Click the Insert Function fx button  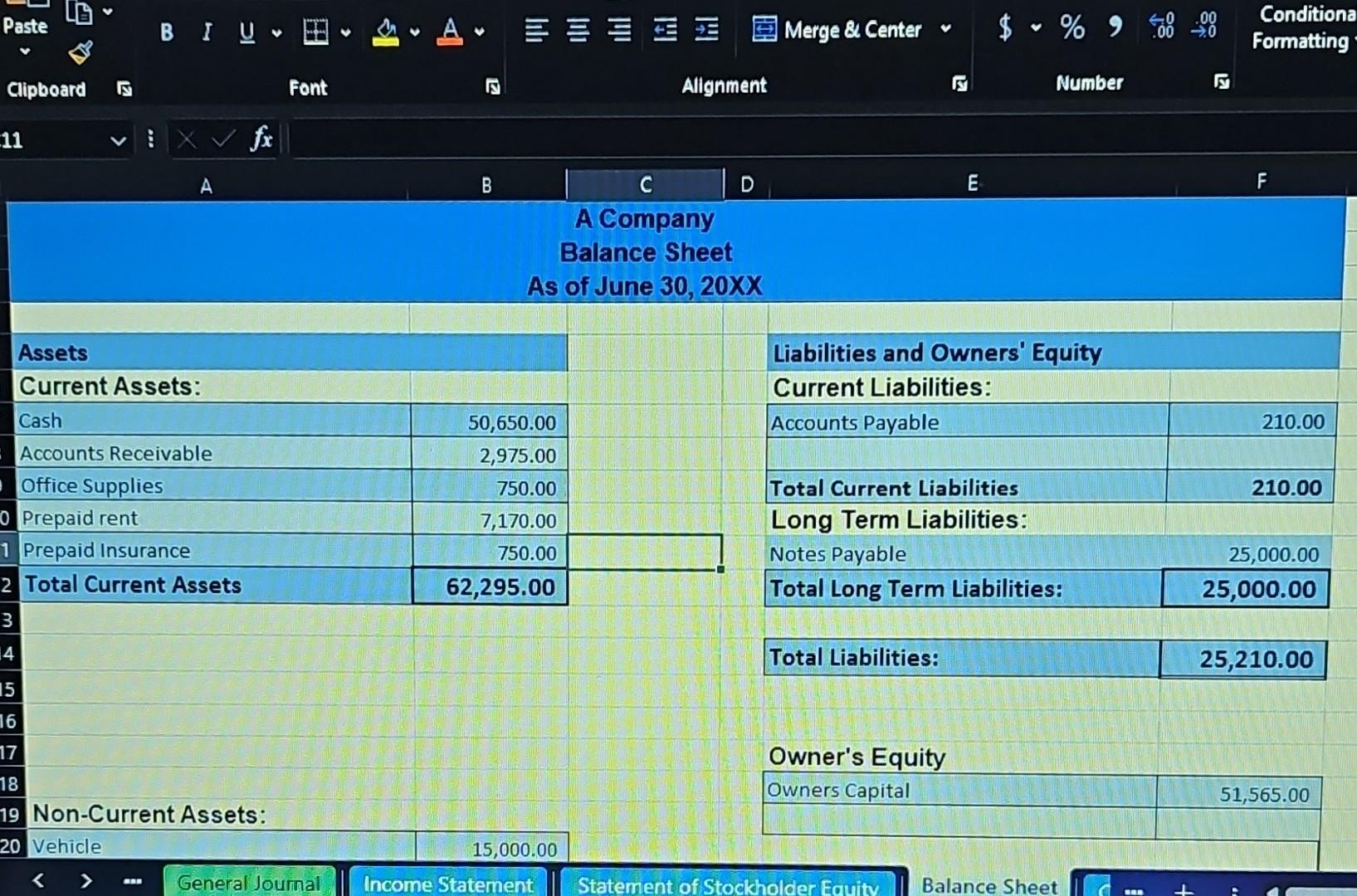tap(261, 139)
